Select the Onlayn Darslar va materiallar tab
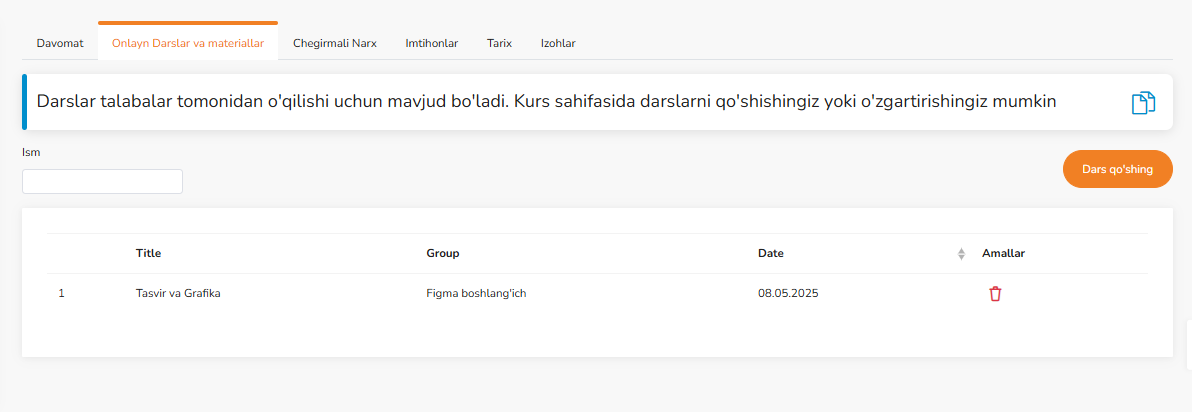1192x412 pixels. pyautogui.click(x=188, y=43)
